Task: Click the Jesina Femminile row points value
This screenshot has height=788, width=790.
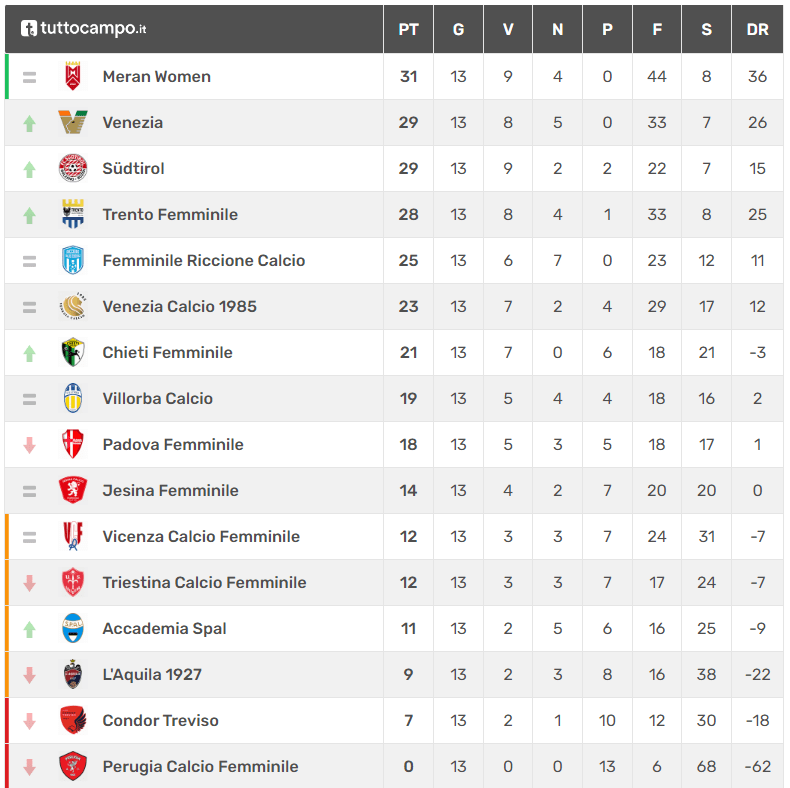Action: pos(408,490)
